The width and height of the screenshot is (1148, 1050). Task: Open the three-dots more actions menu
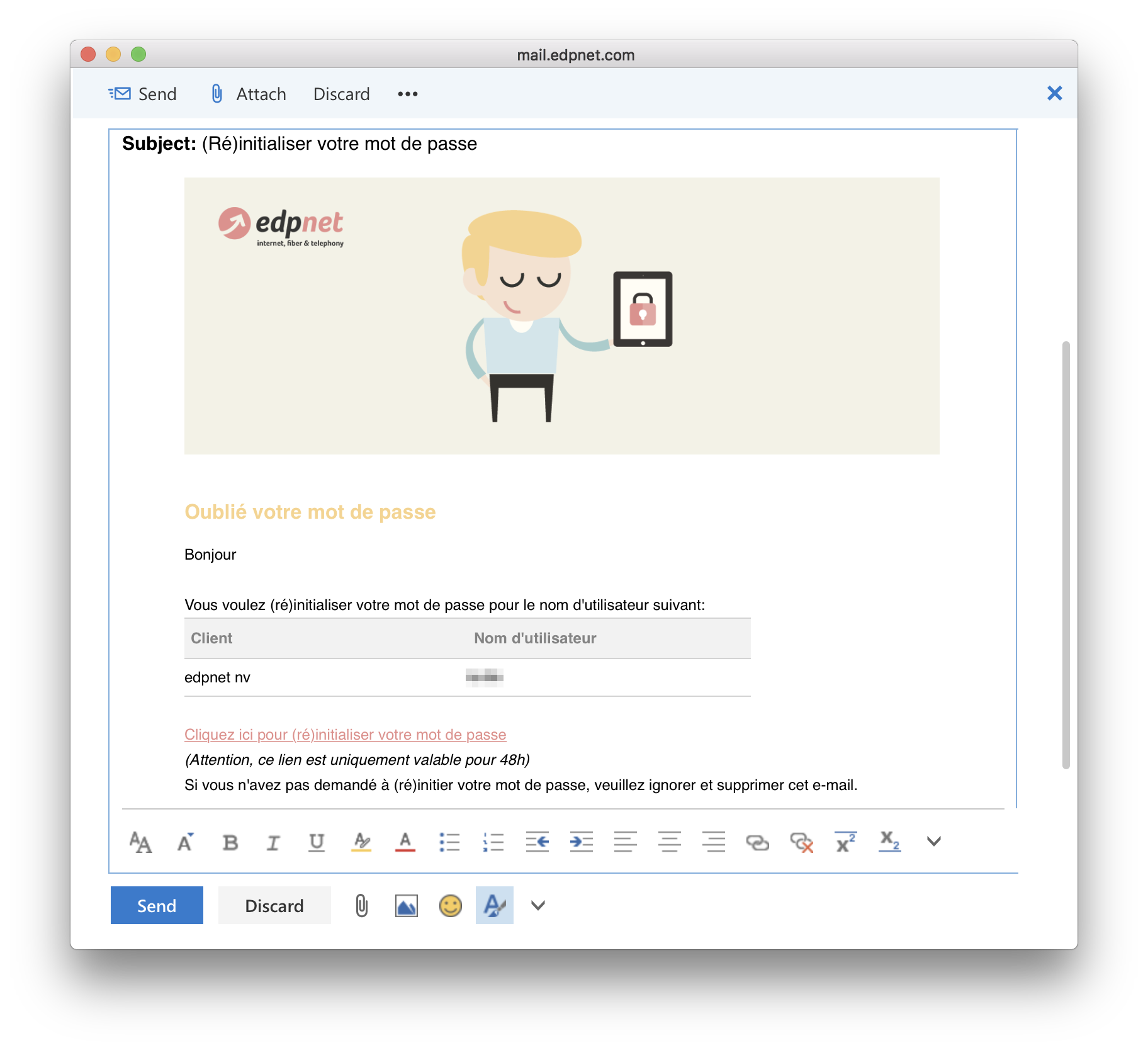click(x=407, y=94)
